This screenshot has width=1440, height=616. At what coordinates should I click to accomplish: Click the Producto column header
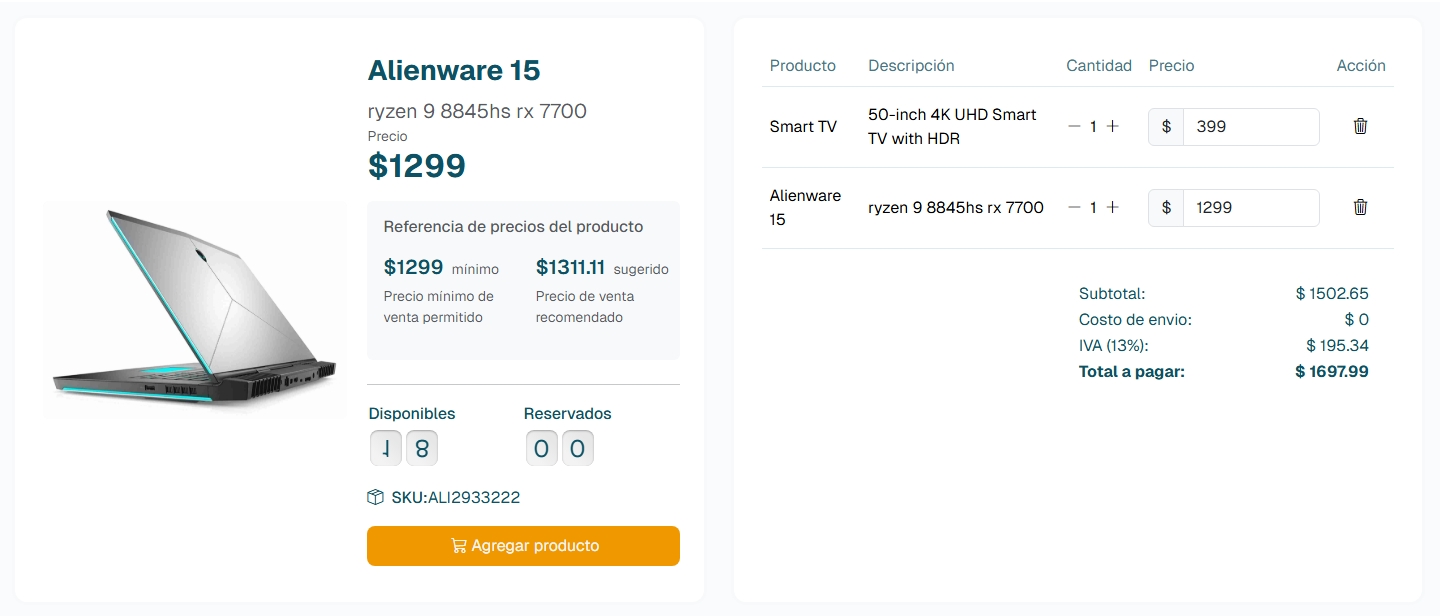pos(803,65)
